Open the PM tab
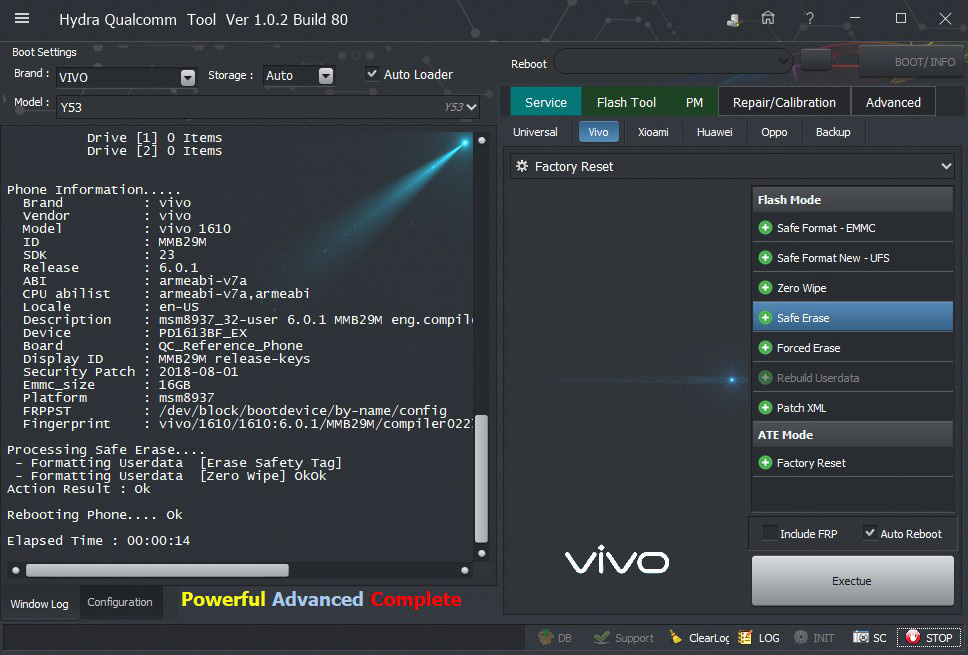Image resolution: width=968 pixels, height=655 pixels. [694, 102]
